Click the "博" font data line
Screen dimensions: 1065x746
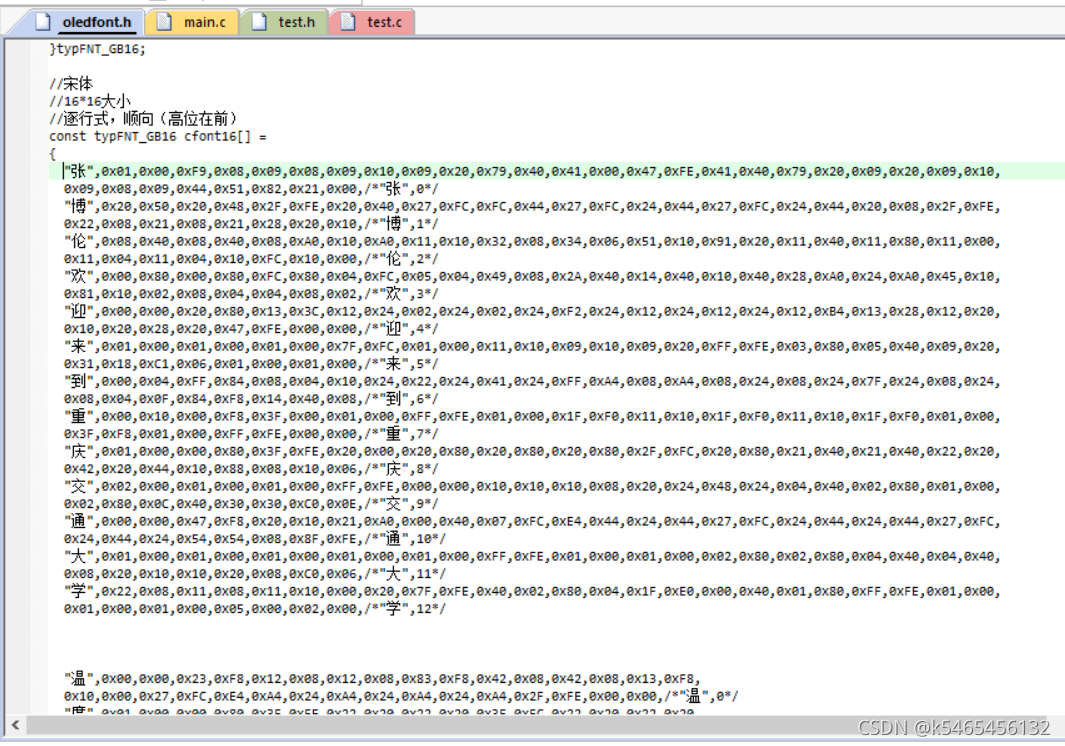(532, 207)
